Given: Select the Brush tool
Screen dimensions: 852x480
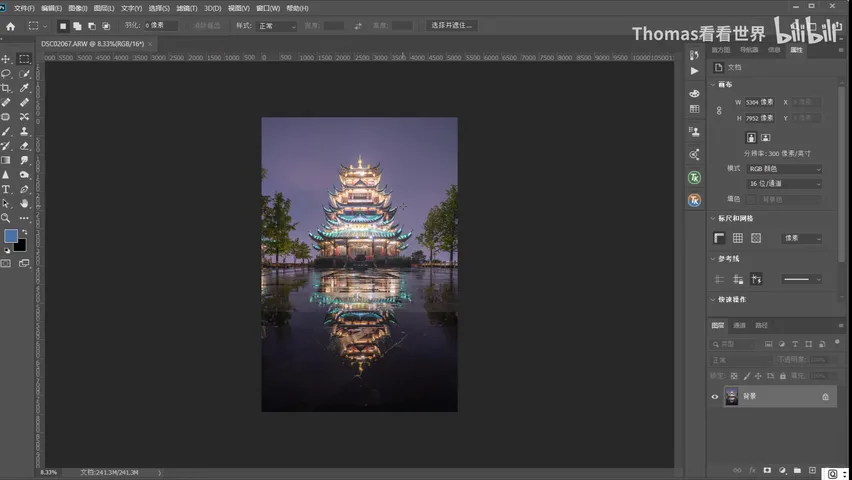Looking at the screenshot, I should coord(6,131).
